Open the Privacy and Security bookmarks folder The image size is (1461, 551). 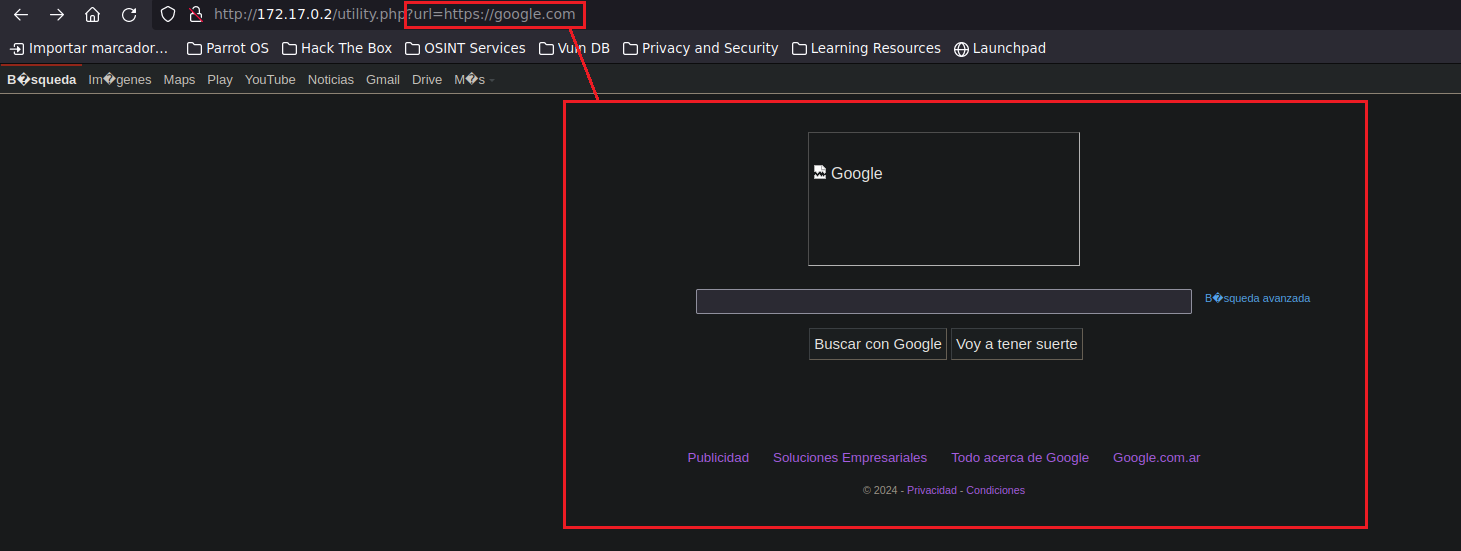point(700,48)
